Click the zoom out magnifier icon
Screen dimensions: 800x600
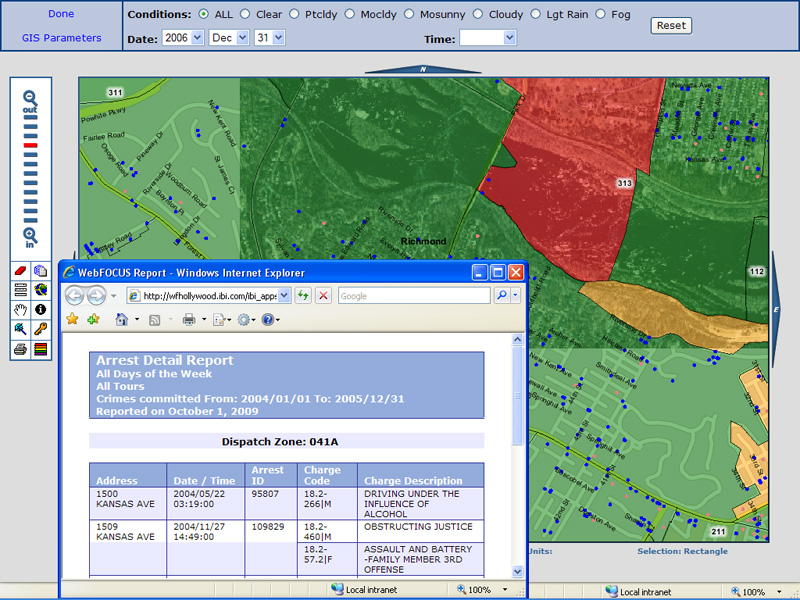30,98
